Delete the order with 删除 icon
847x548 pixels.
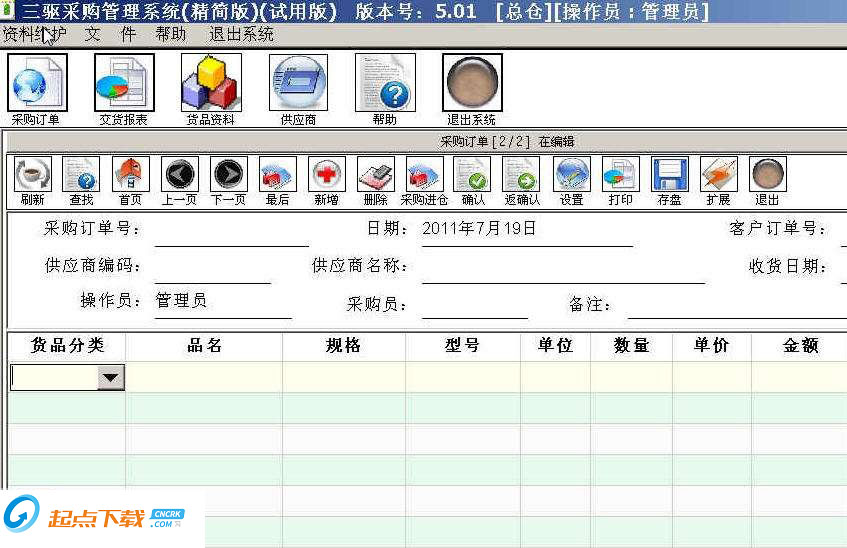[x=376, y=174]
